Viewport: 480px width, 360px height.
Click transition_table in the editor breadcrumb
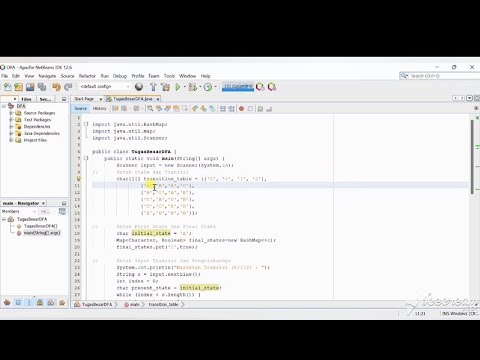click(x=163, y=304)
